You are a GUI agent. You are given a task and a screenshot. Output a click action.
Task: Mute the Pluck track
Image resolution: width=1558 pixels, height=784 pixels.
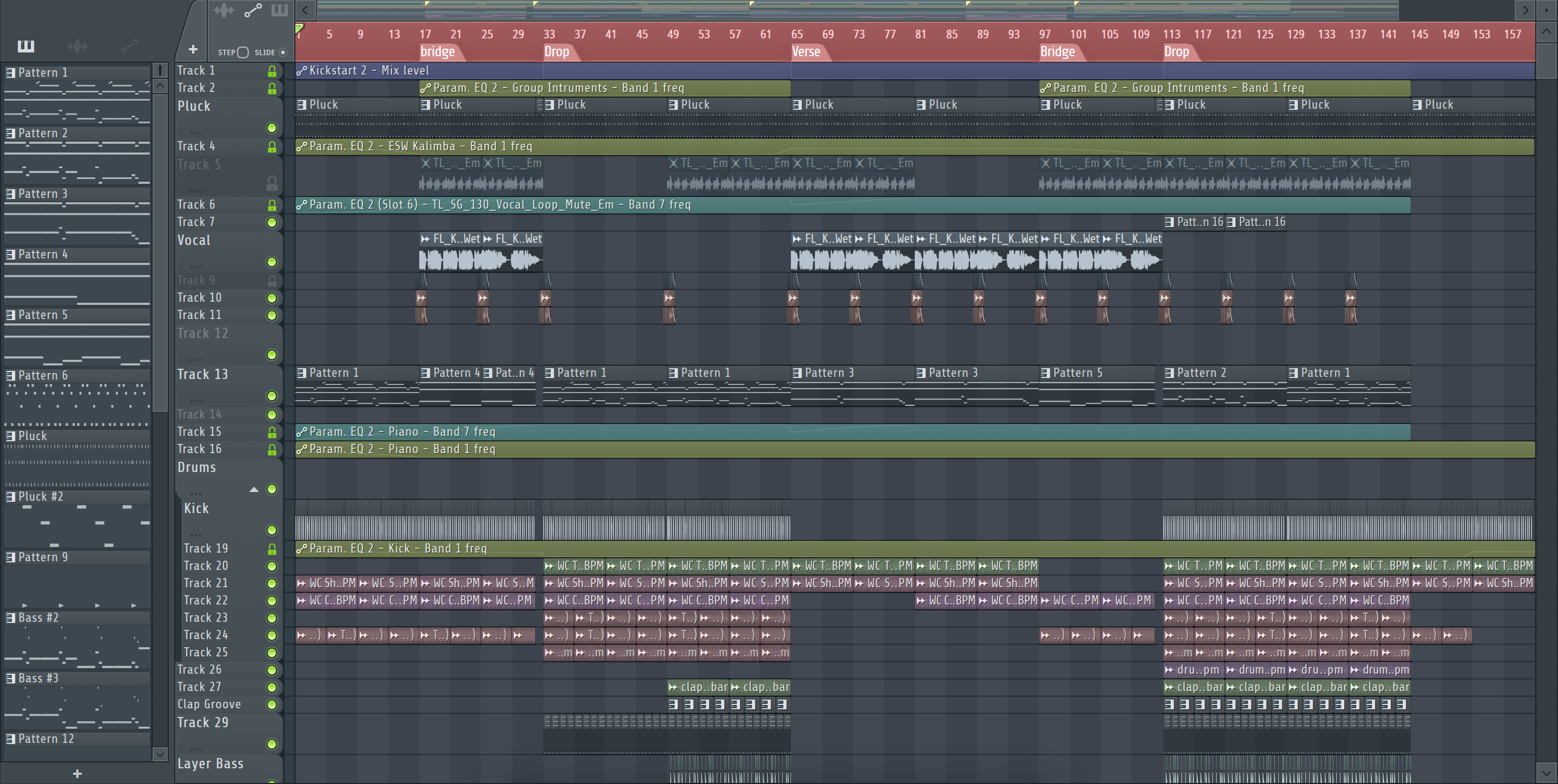pos(272,128)
